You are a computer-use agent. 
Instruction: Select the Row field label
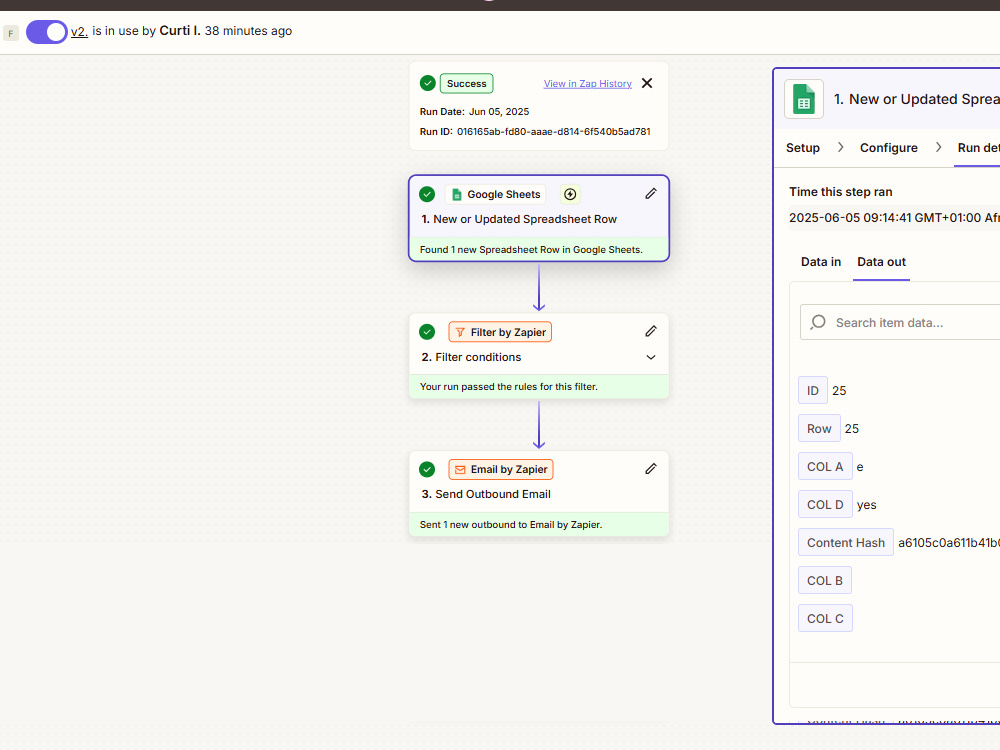[819, 429]
